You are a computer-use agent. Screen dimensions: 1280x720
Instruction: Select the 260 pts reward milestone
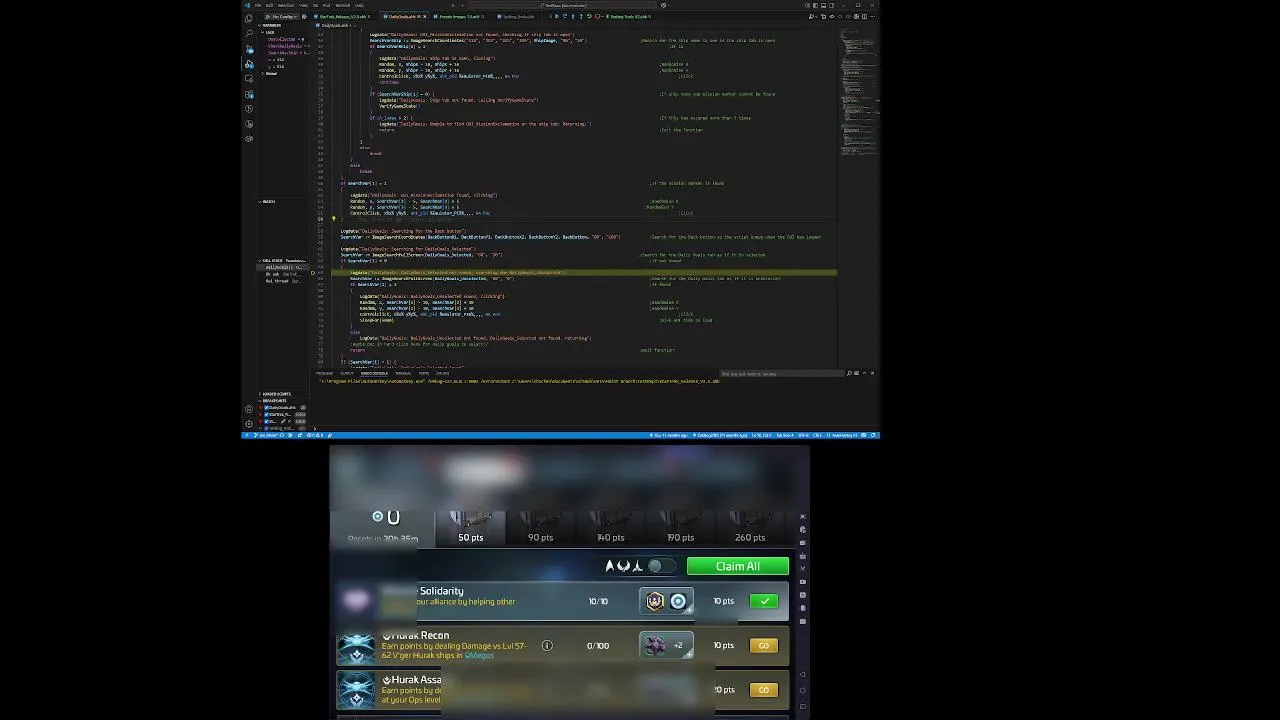coord(750,528)
